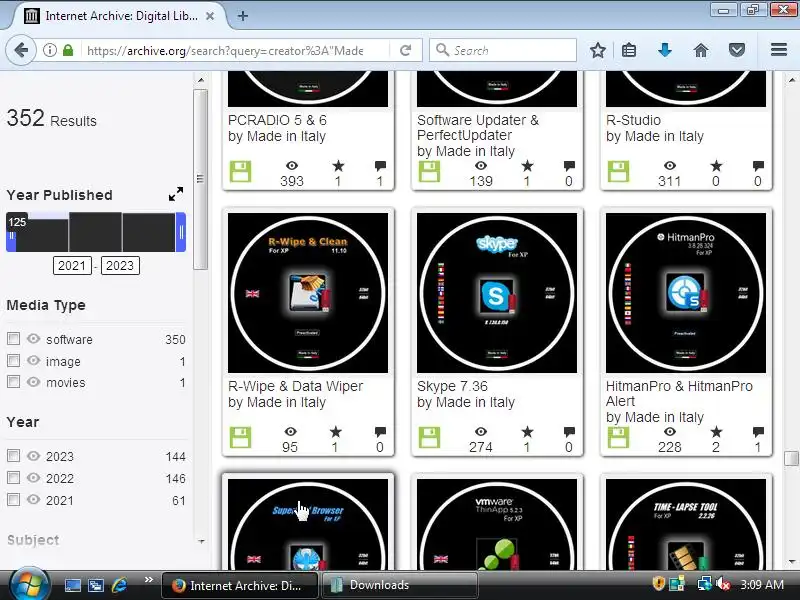Show the desktop from quick launch
Screen dimensions: 800x600
click(x=72, y=585)
